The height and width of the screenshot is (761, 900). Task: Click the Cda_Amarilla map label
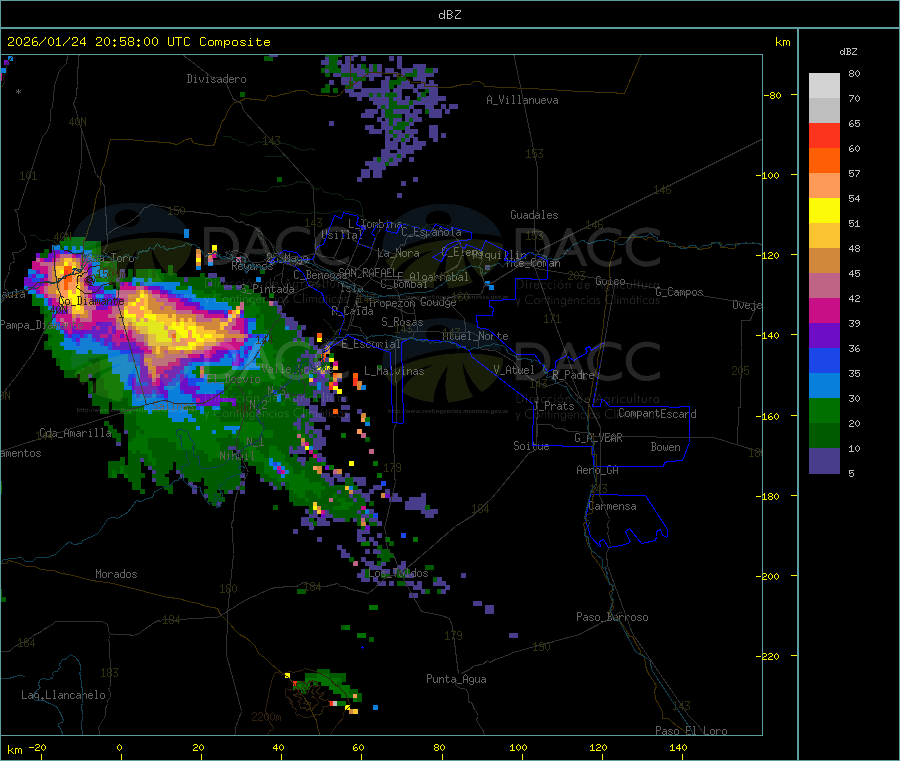(x=76, y=433)
